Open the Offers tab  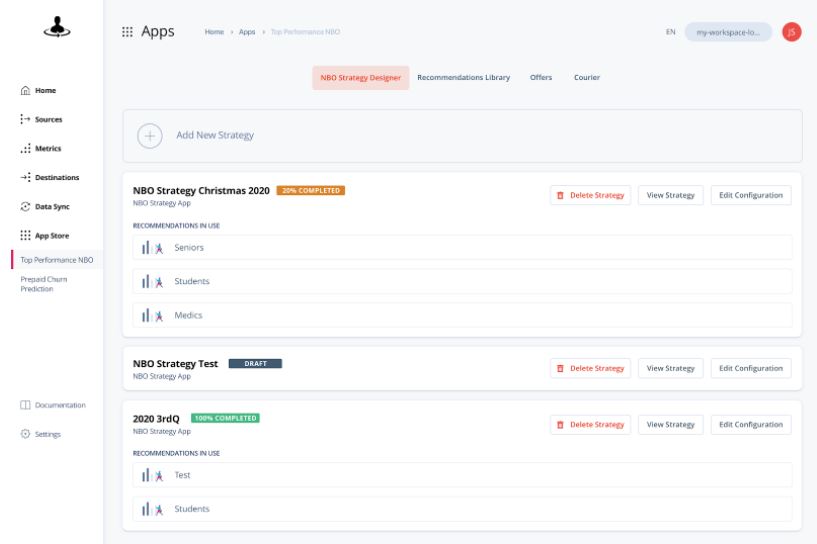[x=541, y=77]
